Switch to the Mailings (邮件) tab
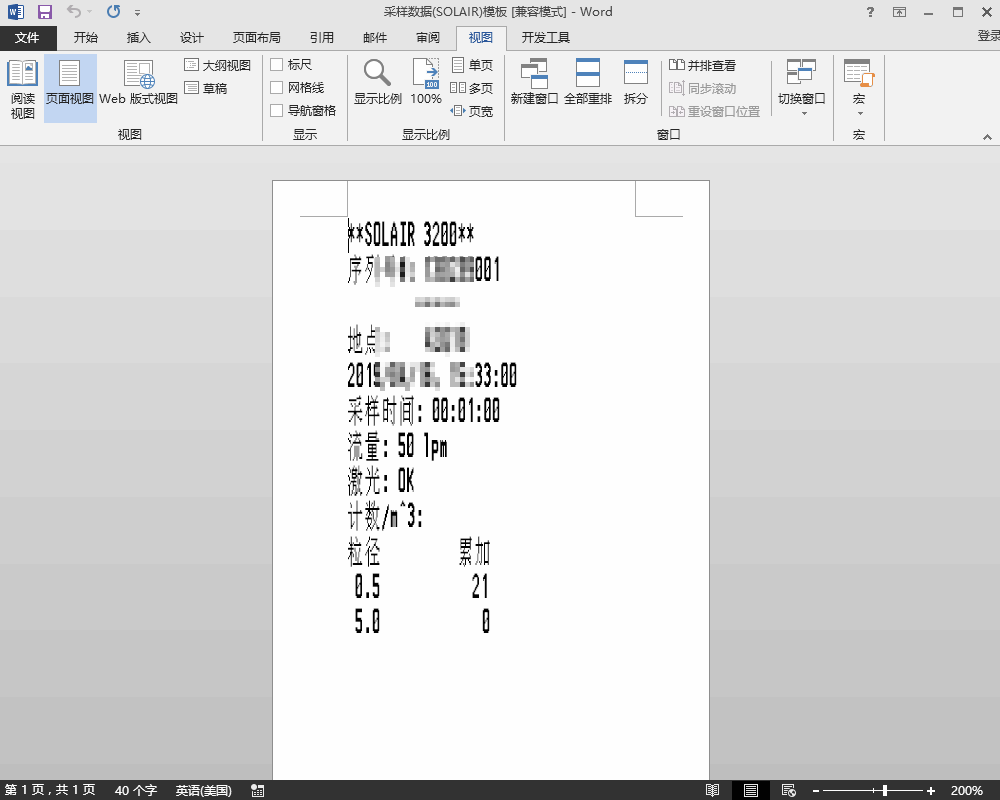 pyautogui.click(x=375, y=38)
